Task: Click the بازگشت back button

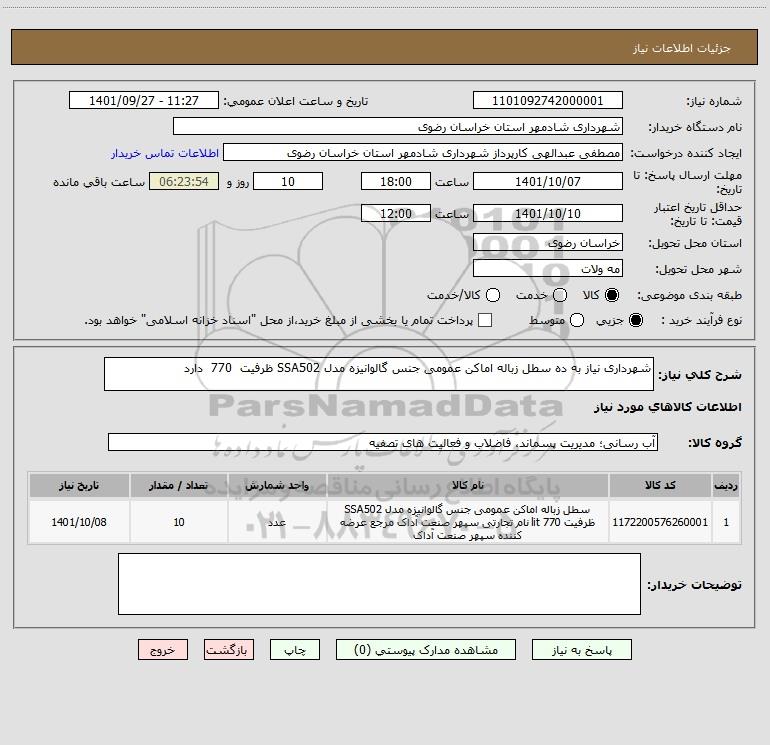Action: 229,650
